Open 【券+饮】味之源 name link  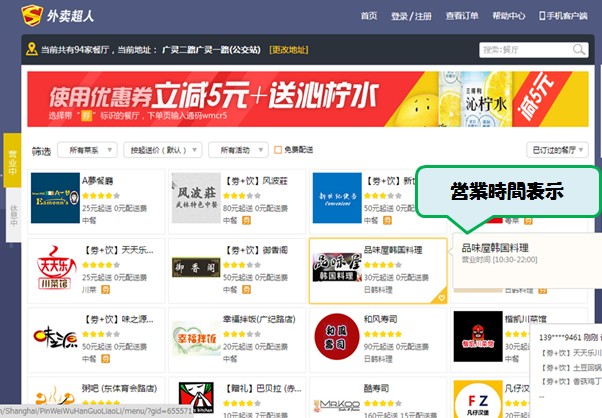[118, 319]
